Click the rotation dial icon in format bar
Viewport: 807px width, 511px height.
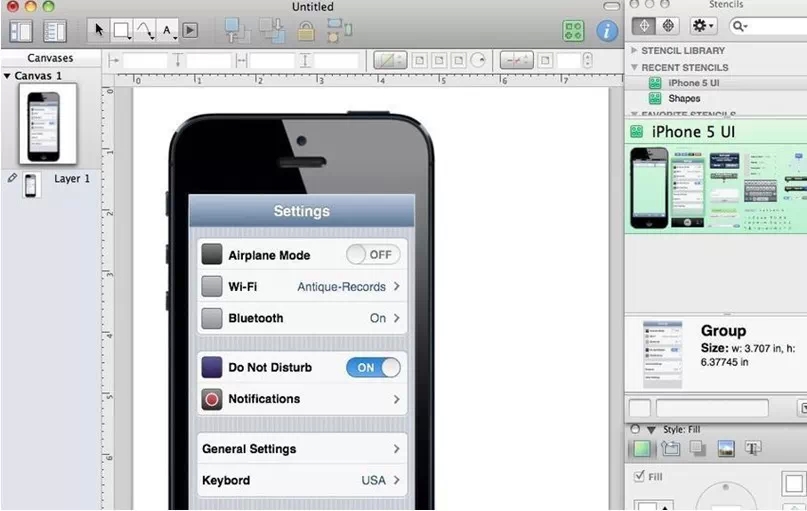coord(478,61)
